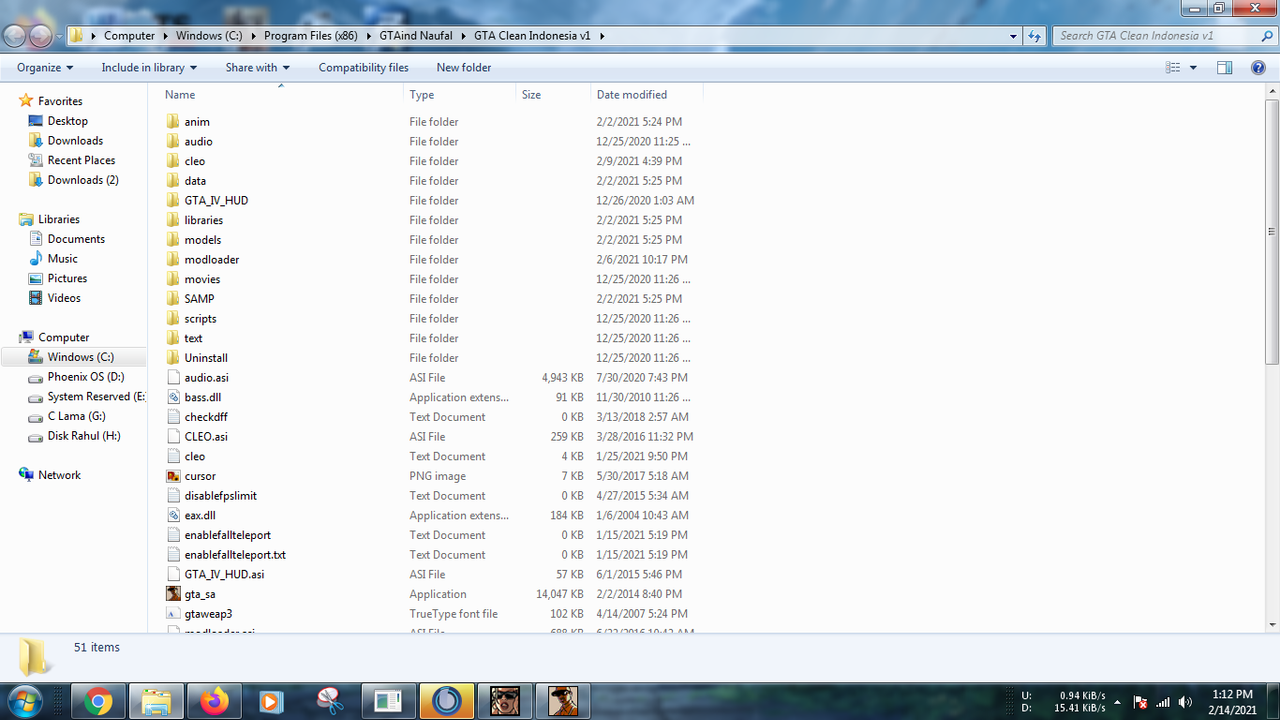Select the eax.dll file icon
Viewport: 1280px width, 720px height.
[x=173, y=515]
